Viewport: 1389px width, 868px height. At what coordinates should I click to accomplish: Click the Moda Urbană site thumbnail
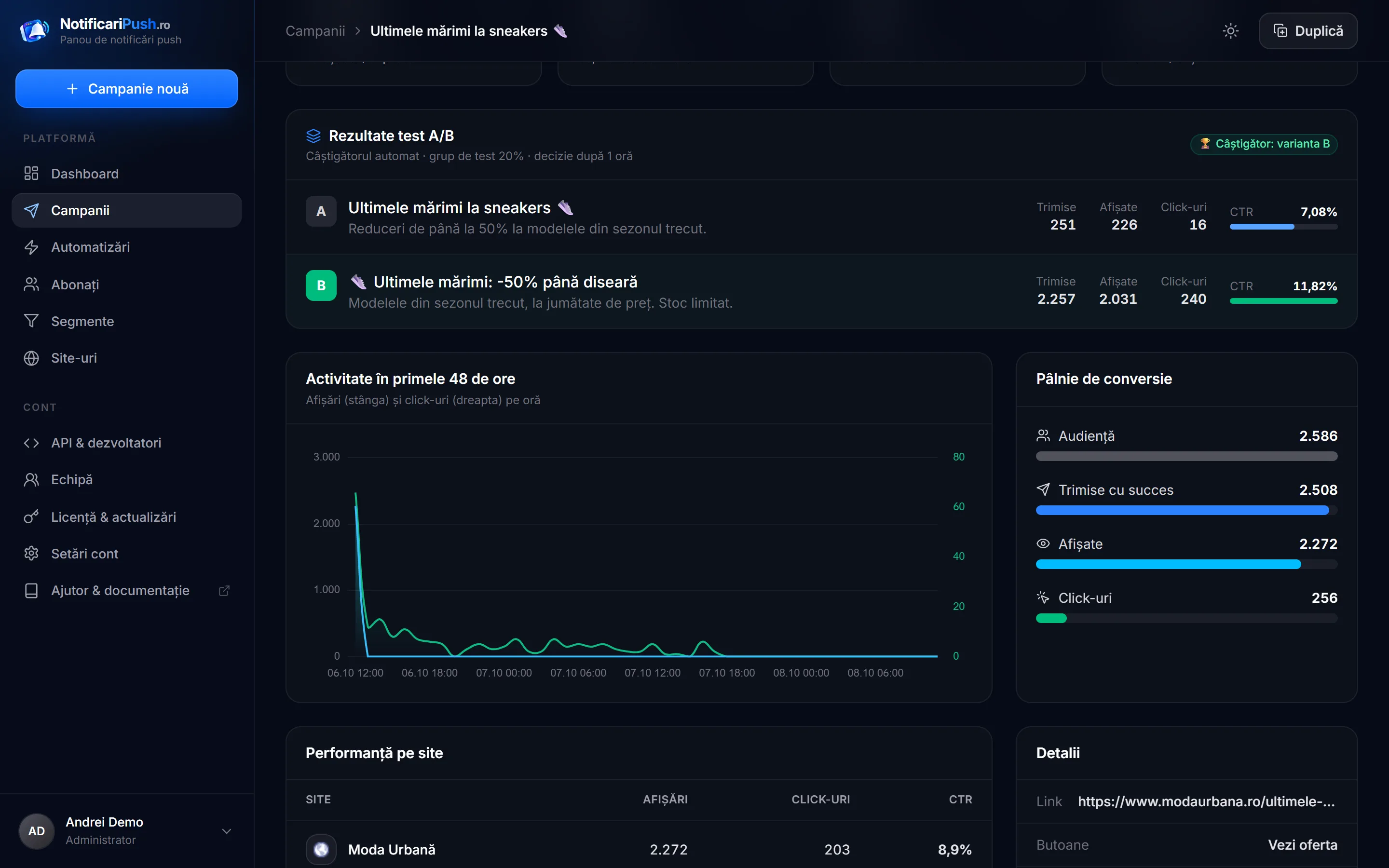tap(321, 849)
